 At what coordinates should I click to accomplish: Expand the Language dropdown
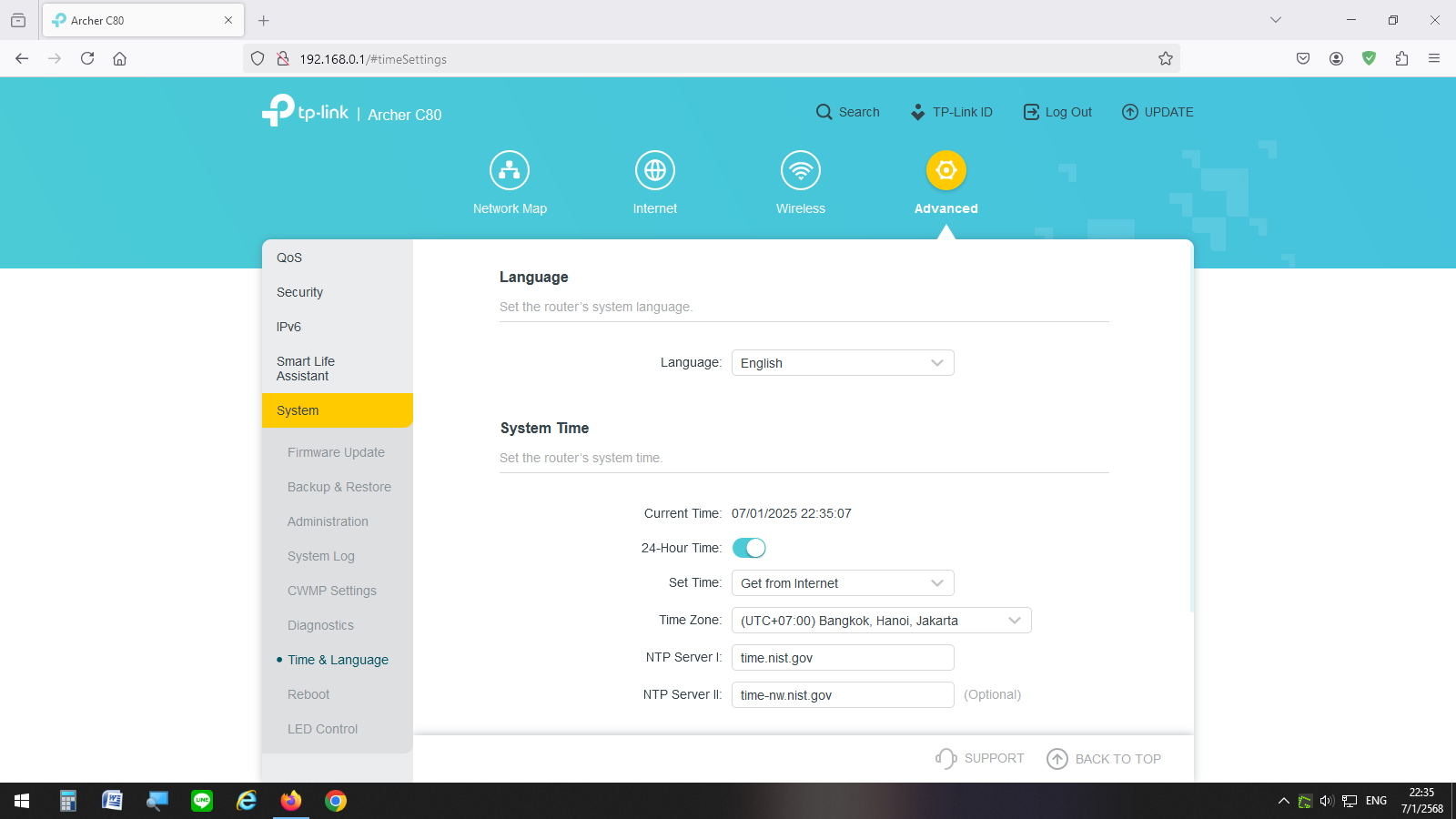pos(843,363)
